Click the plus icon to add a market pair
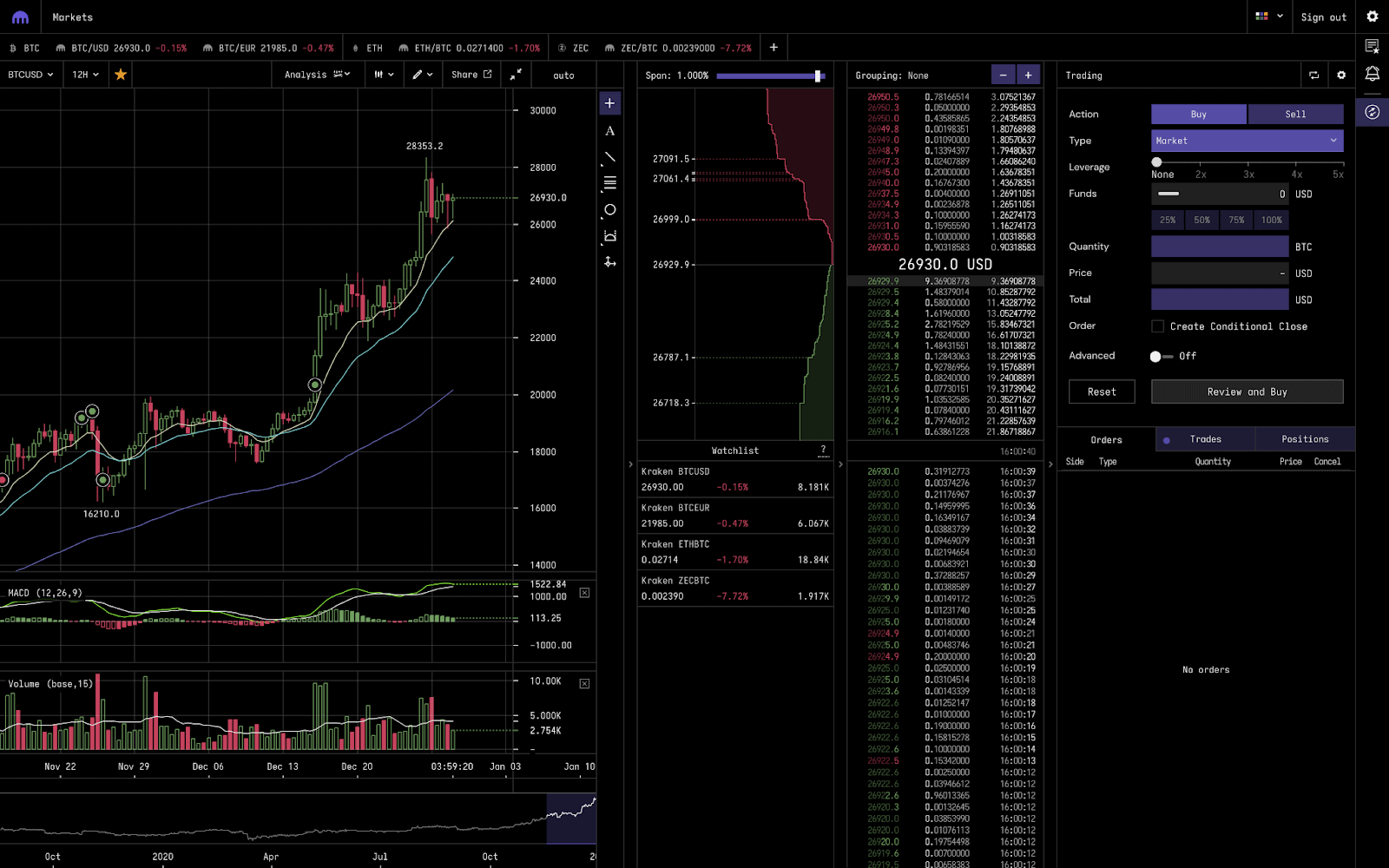This screenshot has height=868, width=1389. click(x=773, y=47)
